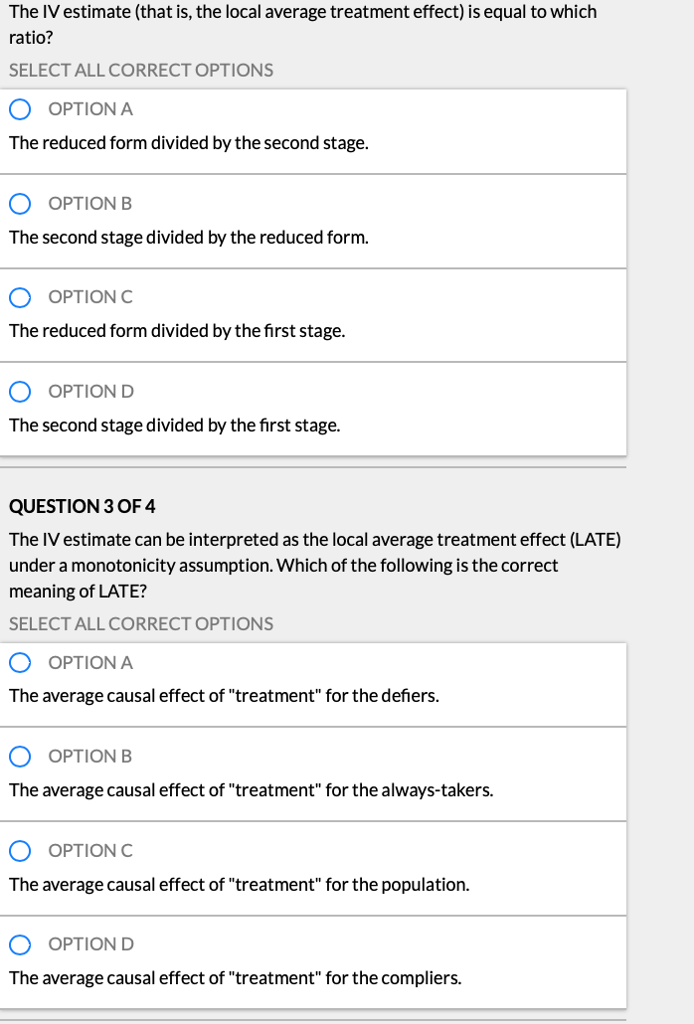Select Option B about always-takers
This screenshot has height=1024, width=694.
tap(19, 756)
